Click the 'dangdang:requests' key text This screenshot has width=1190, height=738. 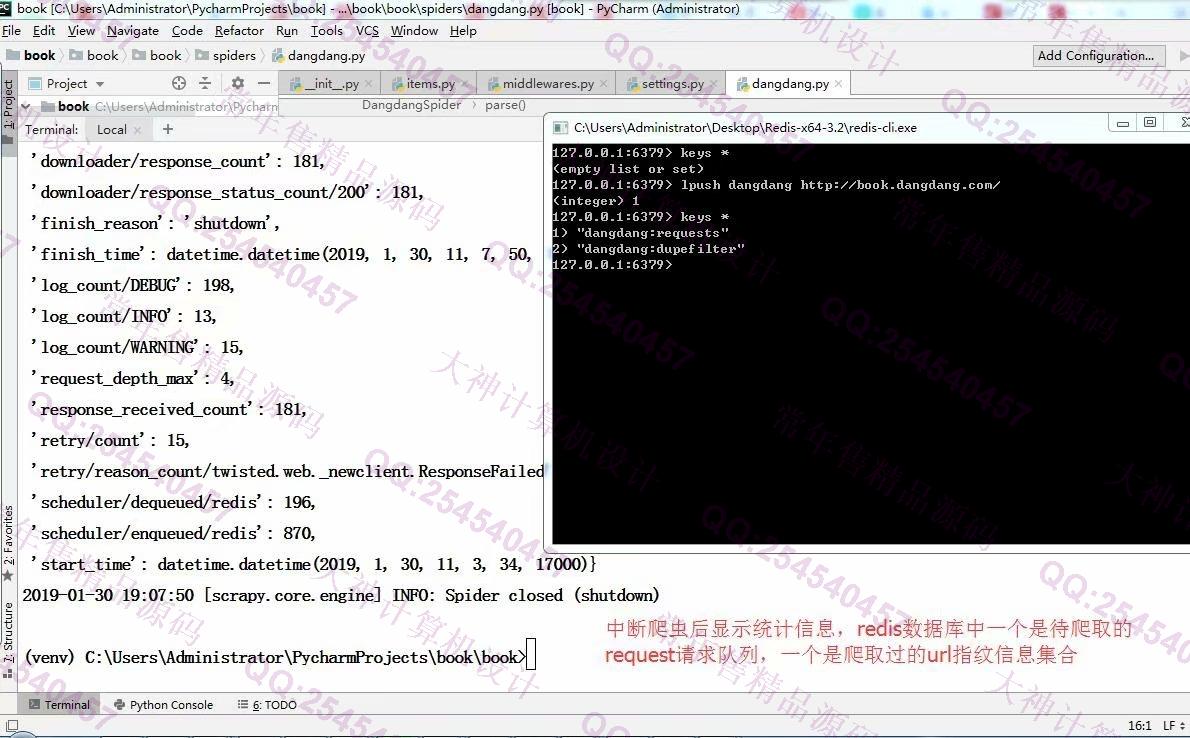coord(653,232)
